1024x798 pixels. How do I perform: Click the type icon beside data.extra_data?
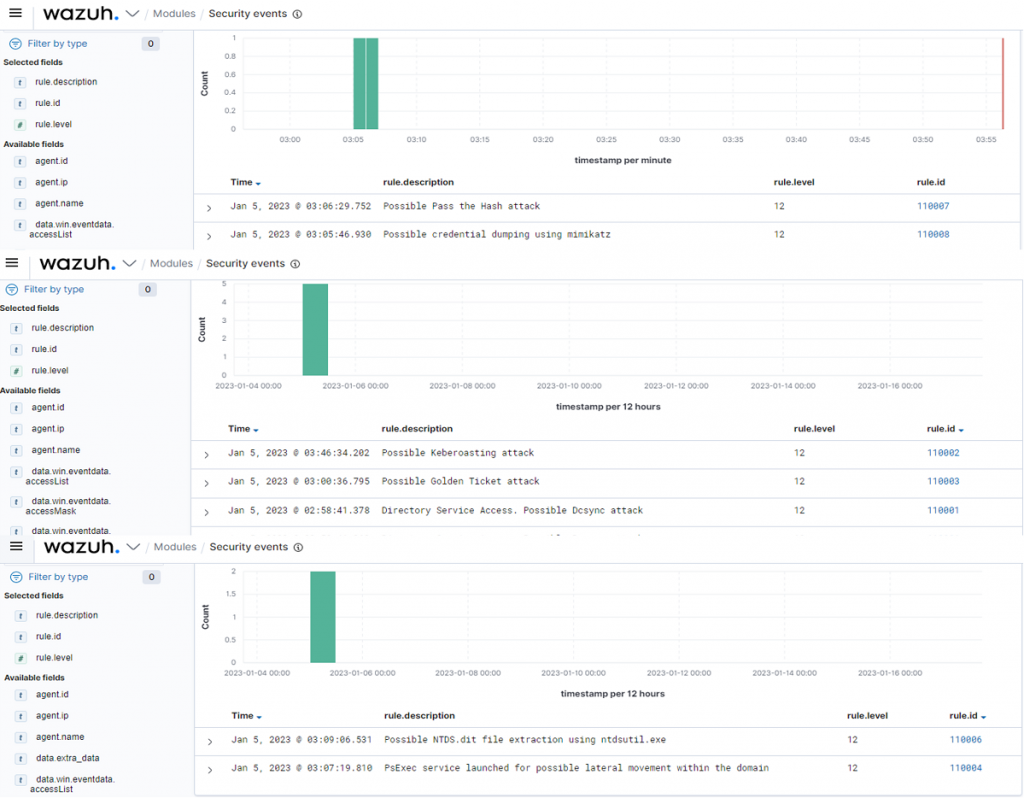[x=21, y=759]
